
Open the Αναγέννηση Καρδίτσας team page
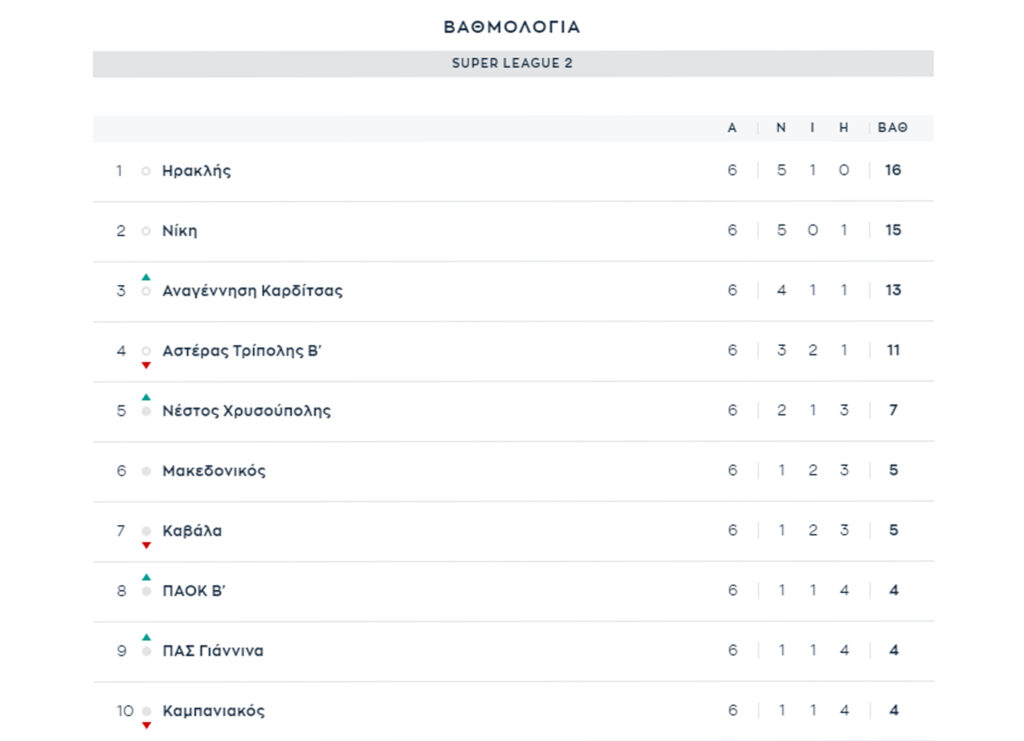(x=252, y=291)
